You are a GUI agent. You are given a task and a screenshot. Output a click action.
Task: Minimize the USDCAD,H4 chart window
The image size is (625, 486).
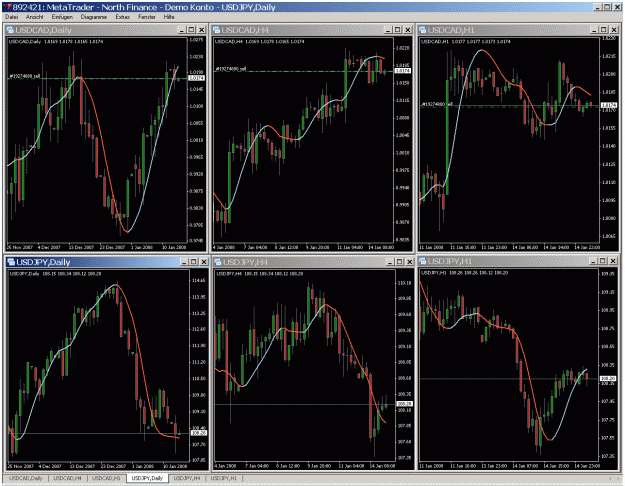388,30
